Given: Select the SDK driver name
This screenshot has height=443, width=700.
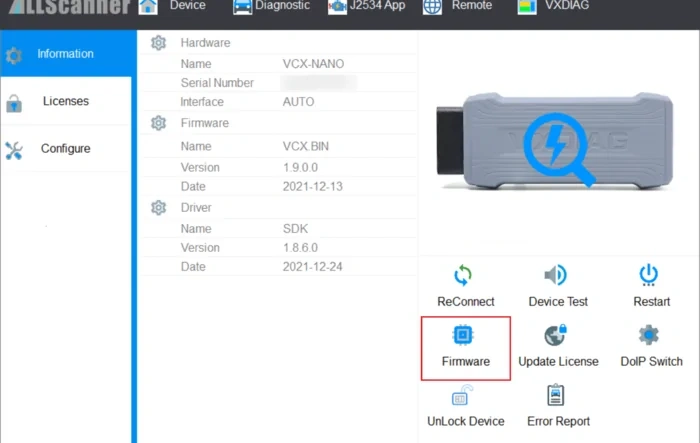Looking at the screenshot, I should (295, 229).
